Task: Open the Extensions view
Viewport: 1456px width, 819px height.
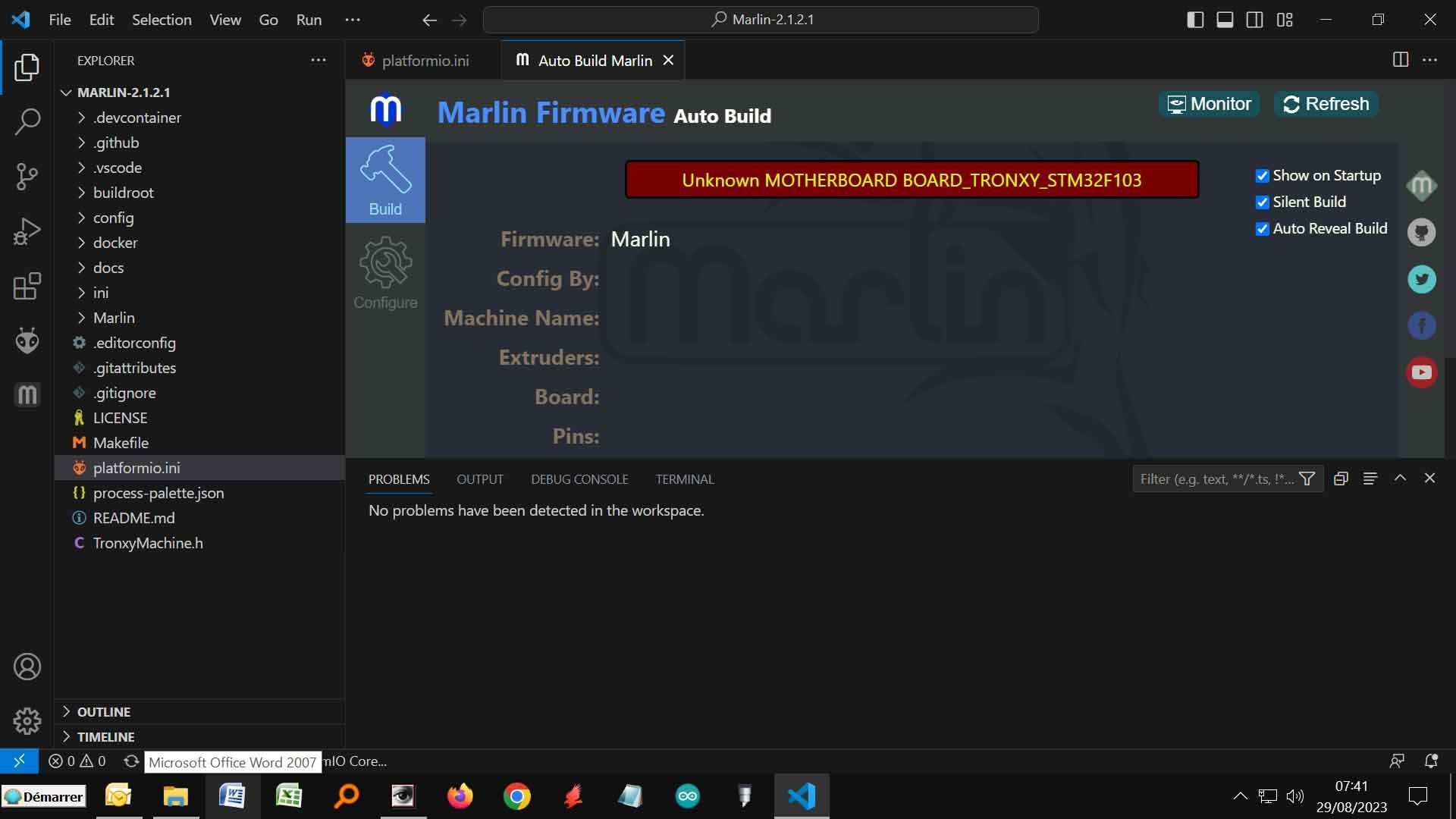Action: coord(27,286)
